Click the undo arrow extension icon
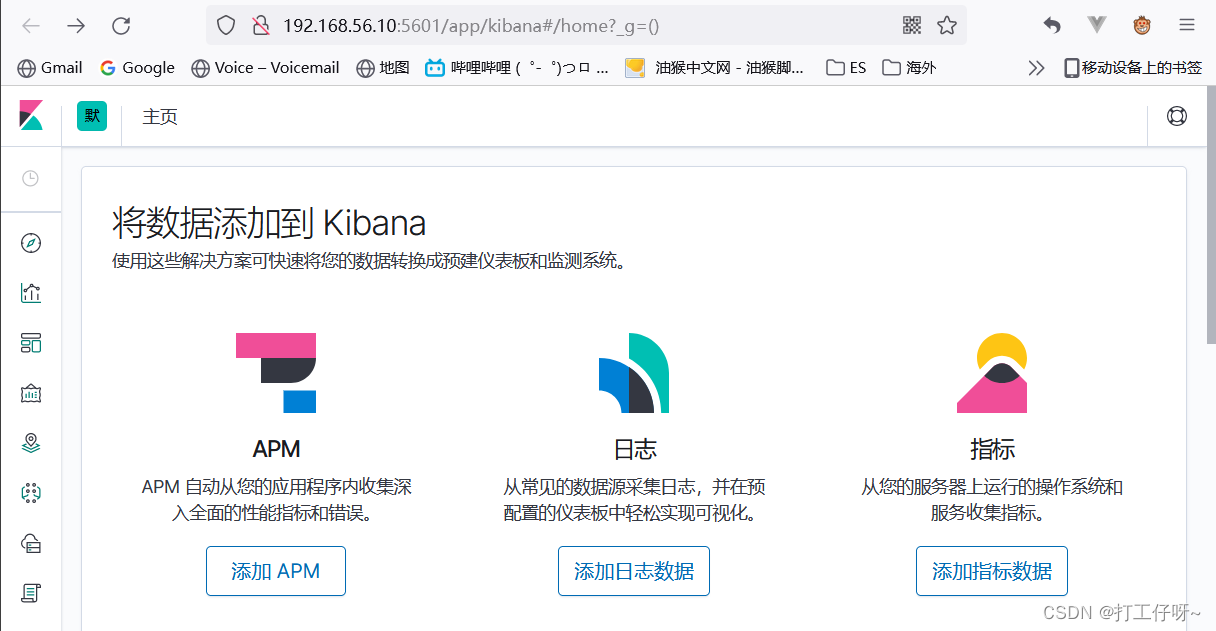 [1052, 26]
